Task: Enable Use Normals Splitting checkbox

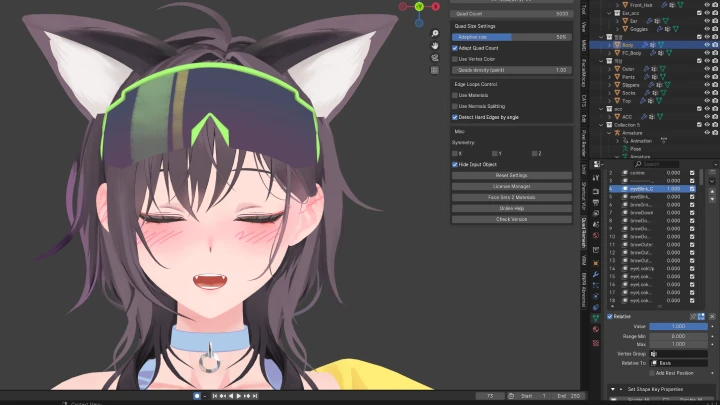Action: (455, 107)
